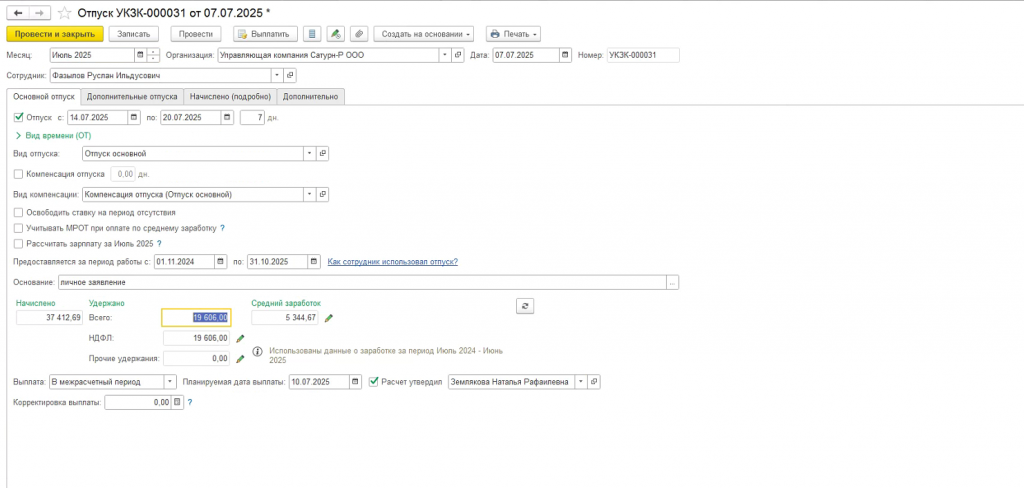Uncheck the Отпуск checkbox
Screen dimensions: 1024x488
pos(19,118)
